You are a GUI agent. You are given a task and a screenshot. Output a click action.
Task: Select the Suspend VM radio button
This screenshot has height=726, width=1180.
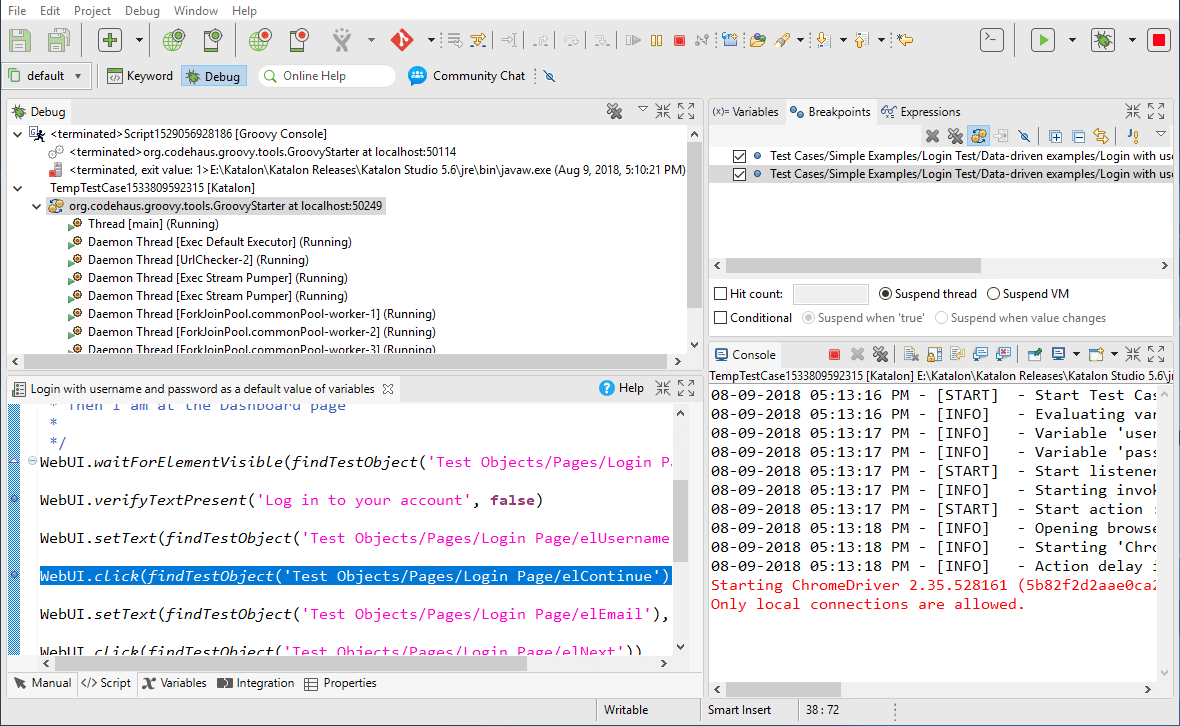tap(993, 294)
